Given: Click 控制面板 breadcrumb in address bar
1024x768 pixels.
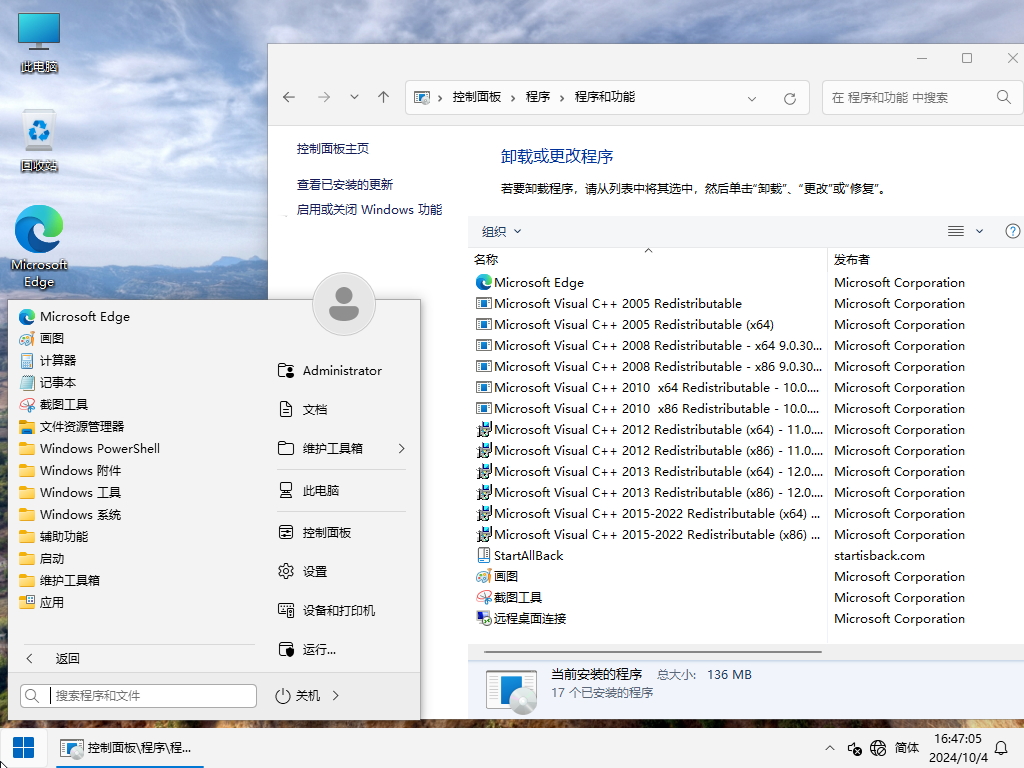Looking at the screenshot, I should [477, 97].
